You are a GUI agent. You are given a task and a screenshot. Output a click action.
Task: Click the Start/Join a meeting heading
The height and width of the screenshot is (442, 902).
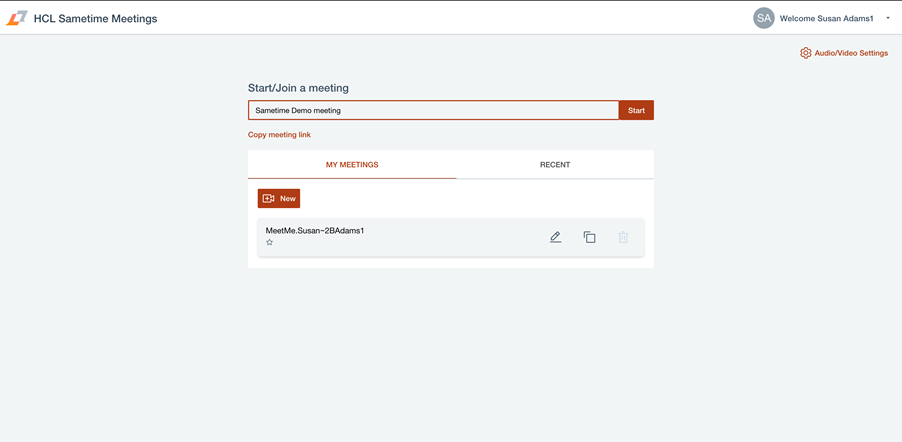298,88
